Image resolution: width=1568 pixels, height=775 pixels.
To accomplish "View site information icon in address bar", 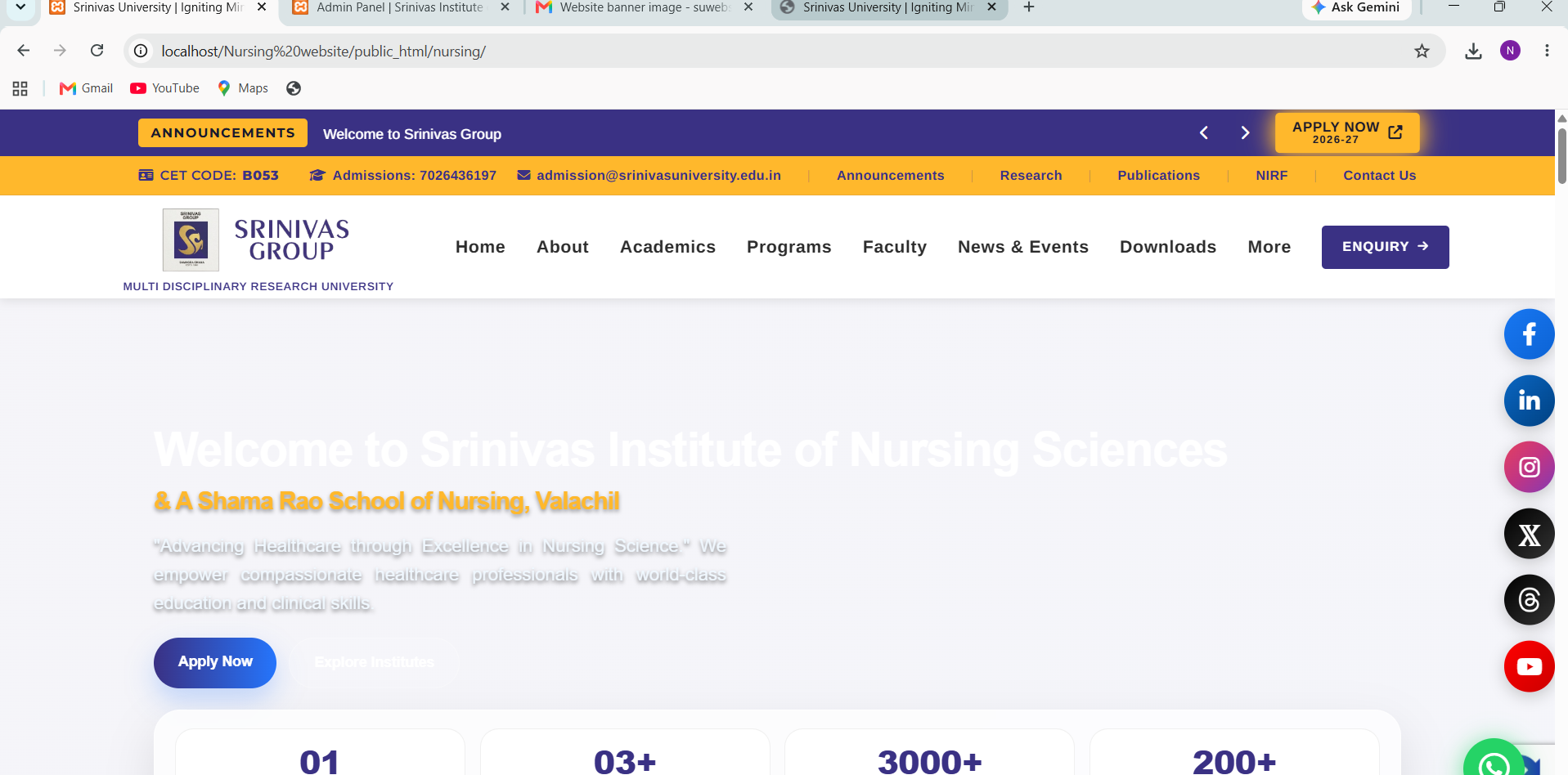I will pos(141,51).
